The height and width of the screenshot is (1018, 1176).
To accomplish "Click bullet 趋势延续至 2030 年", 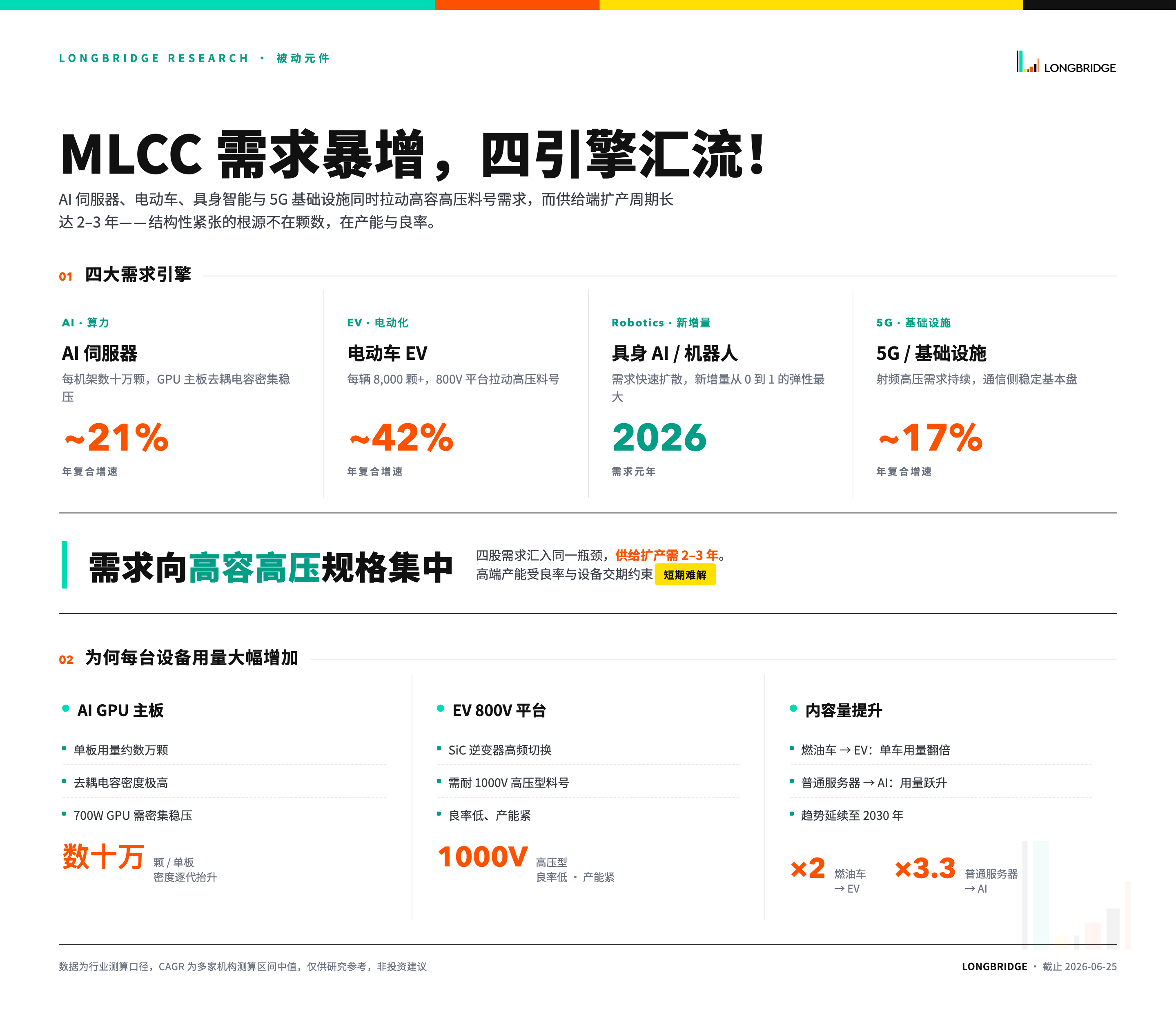I will pos(852,816).
